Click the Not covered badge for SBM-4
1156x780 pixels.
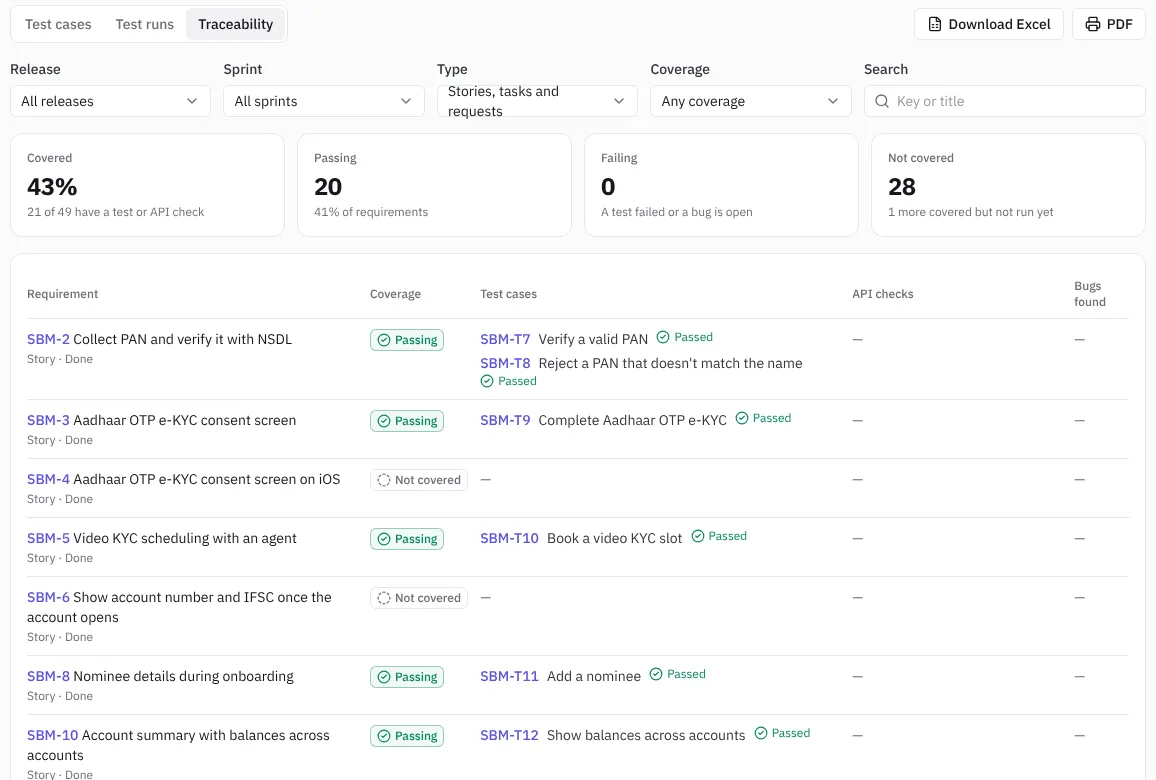point(419,480)
